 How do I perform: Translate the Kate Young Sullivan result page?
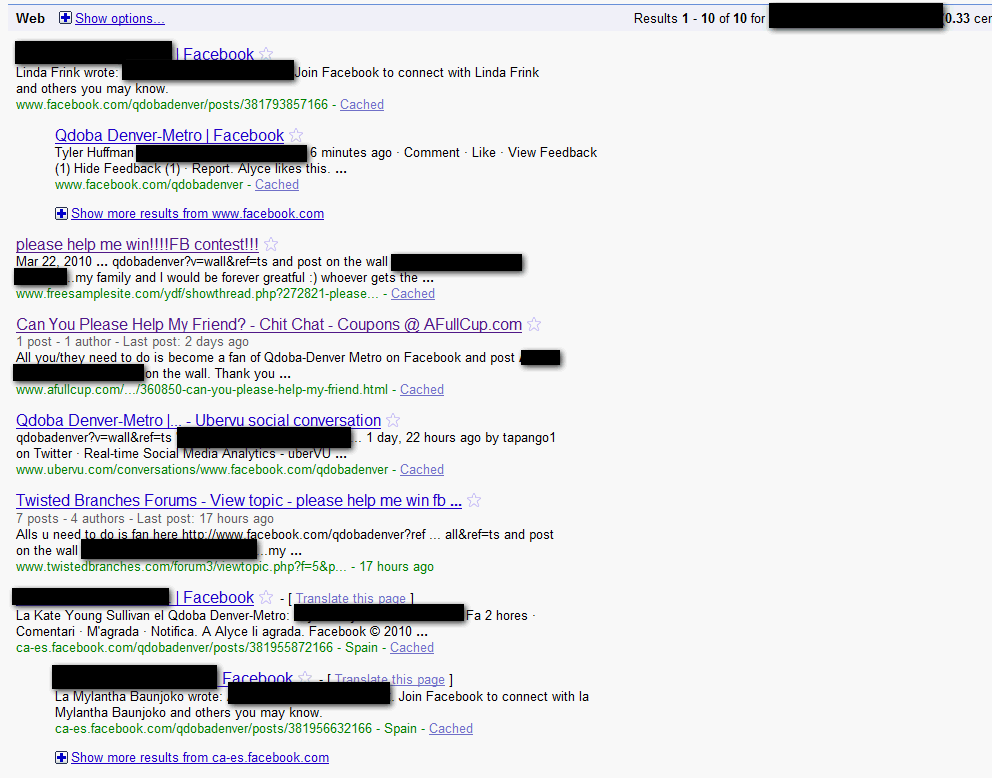coord(350,598)
